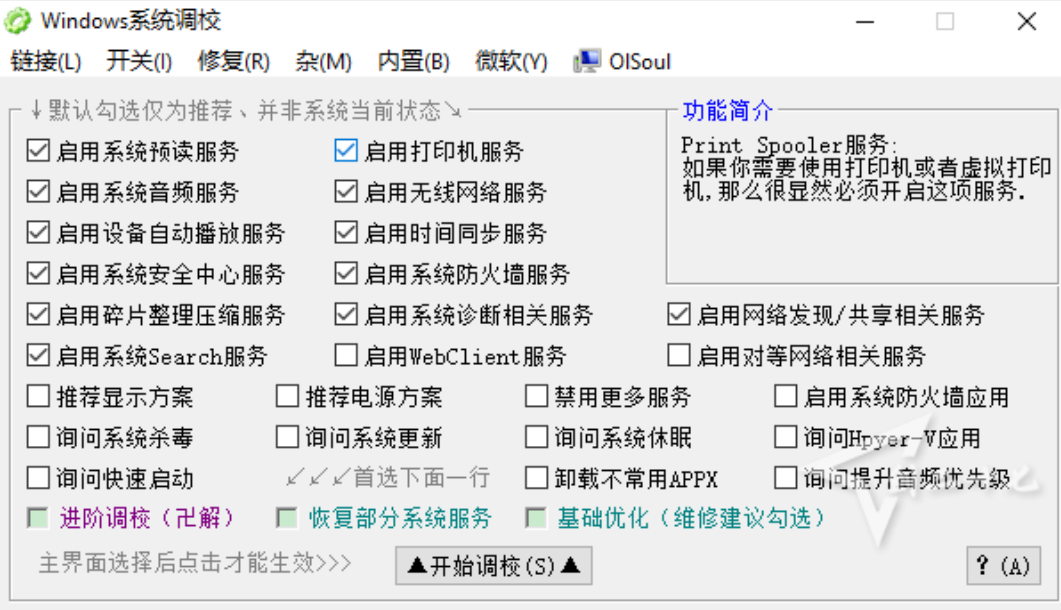
Task: Enable 询问Hpyer-V应用 option
Action: [x=786, y=437]
